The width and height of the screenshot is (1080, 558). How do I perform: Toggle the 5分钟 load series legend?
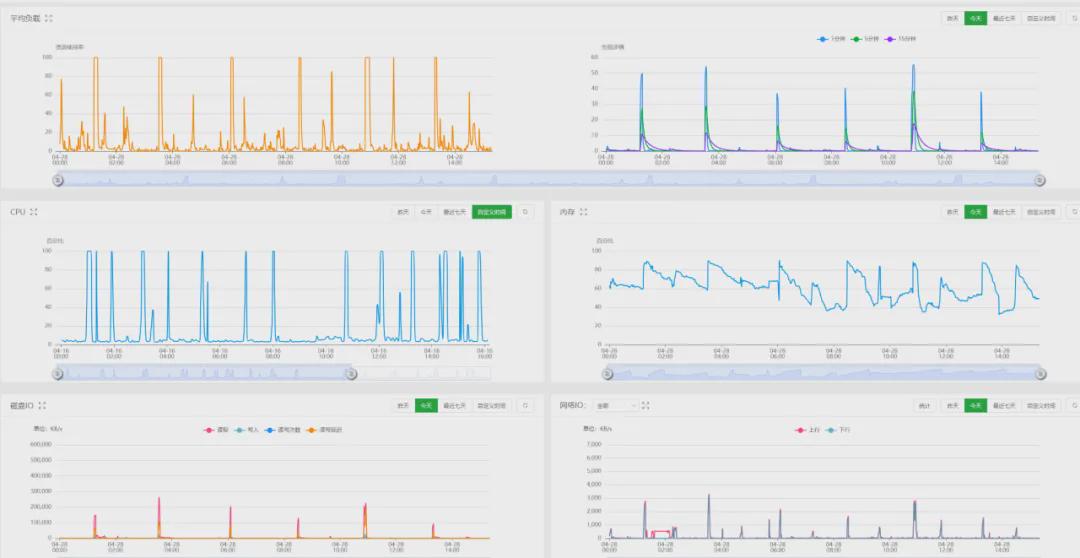pyautogui.click(x=863, y=39)
